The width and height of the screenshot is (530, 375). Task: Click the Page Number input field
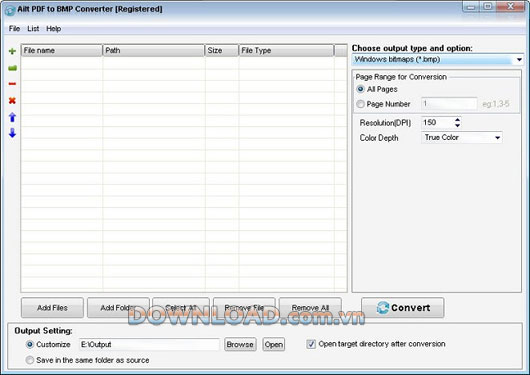tap(449, 104)
